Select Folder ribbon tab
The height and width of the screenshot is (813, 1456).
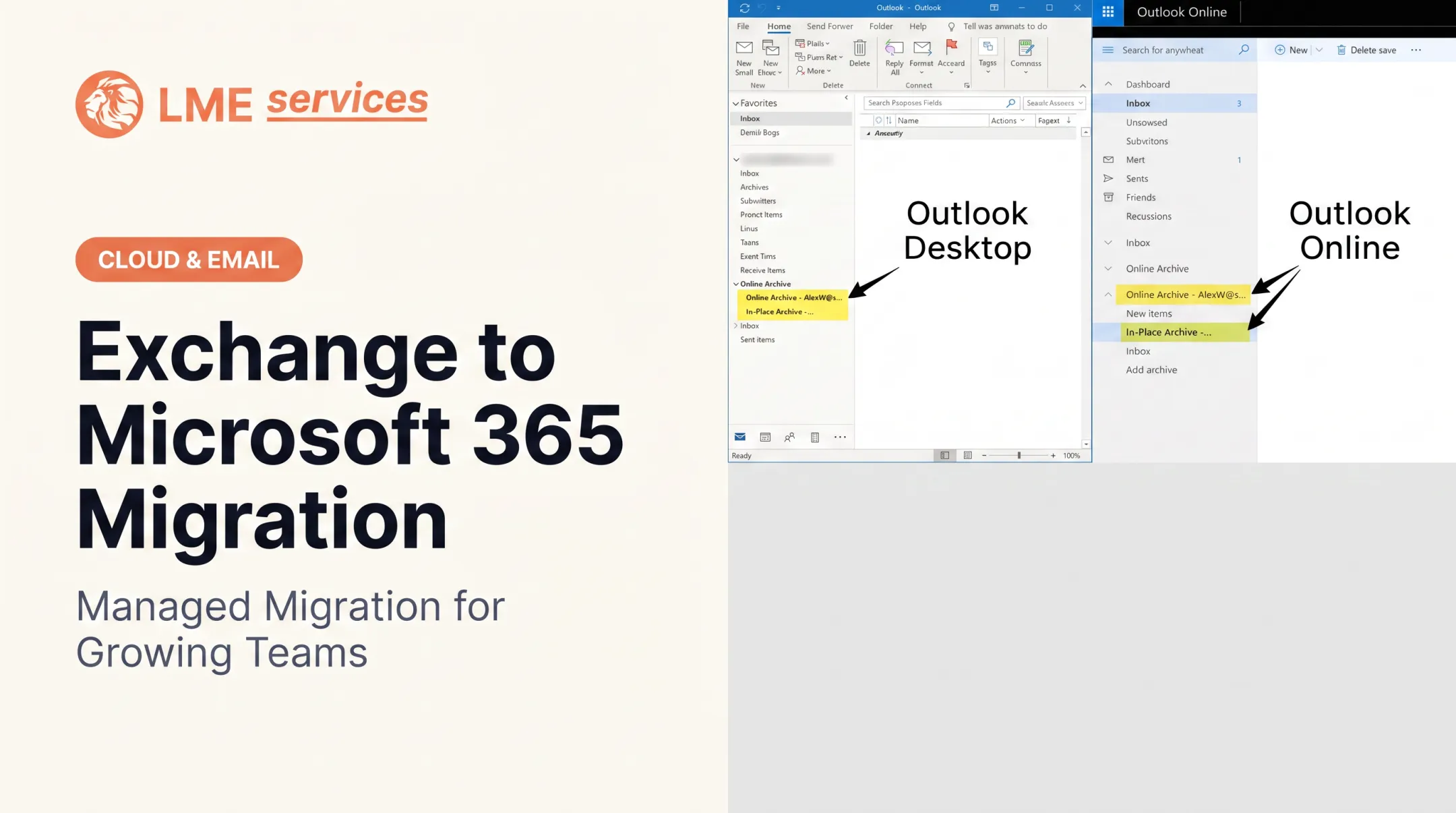[x=880, y=26]
